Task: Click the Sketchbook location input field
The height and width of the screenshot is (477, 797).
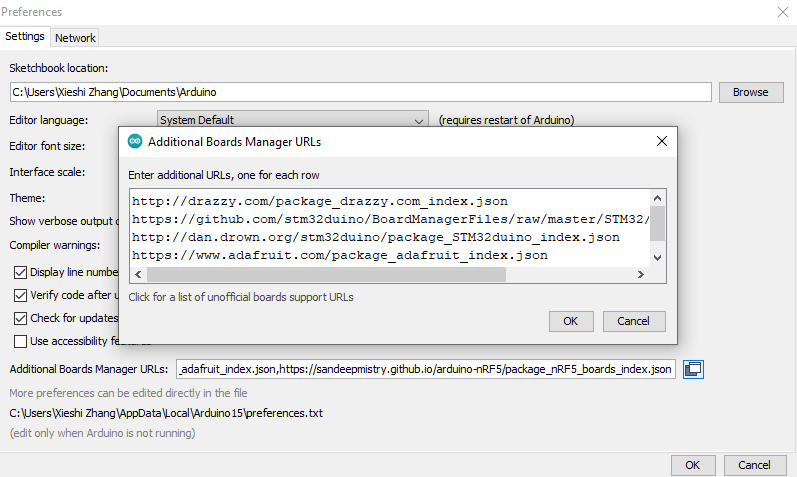Action: 360,92
